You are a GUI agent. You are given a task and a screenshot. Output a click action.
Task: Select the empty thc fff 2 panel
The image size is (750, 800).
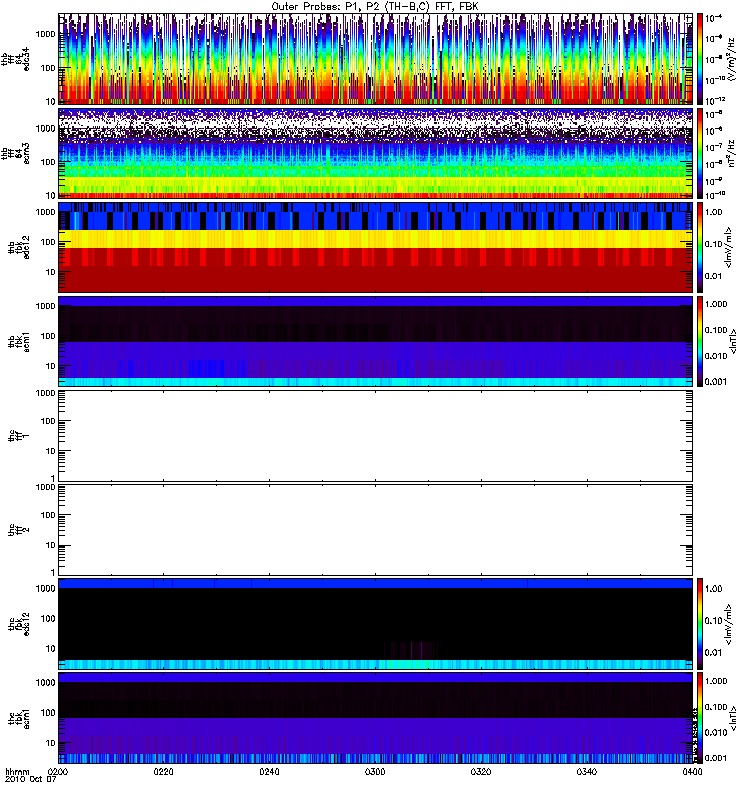click(x=376, y=530)
